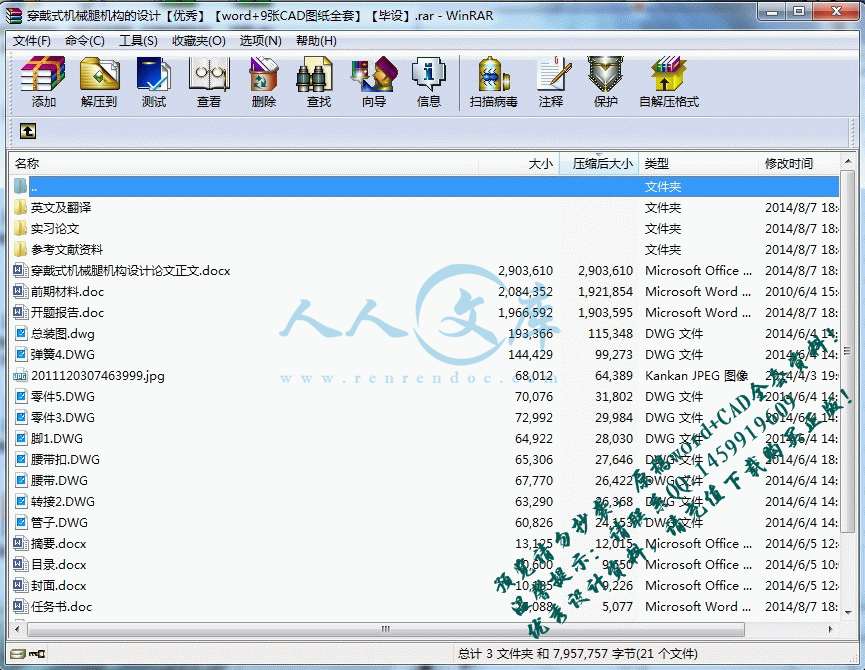Run the 测试 (Test) archive tool
865x670 pixels.
(x=154, y=82)
